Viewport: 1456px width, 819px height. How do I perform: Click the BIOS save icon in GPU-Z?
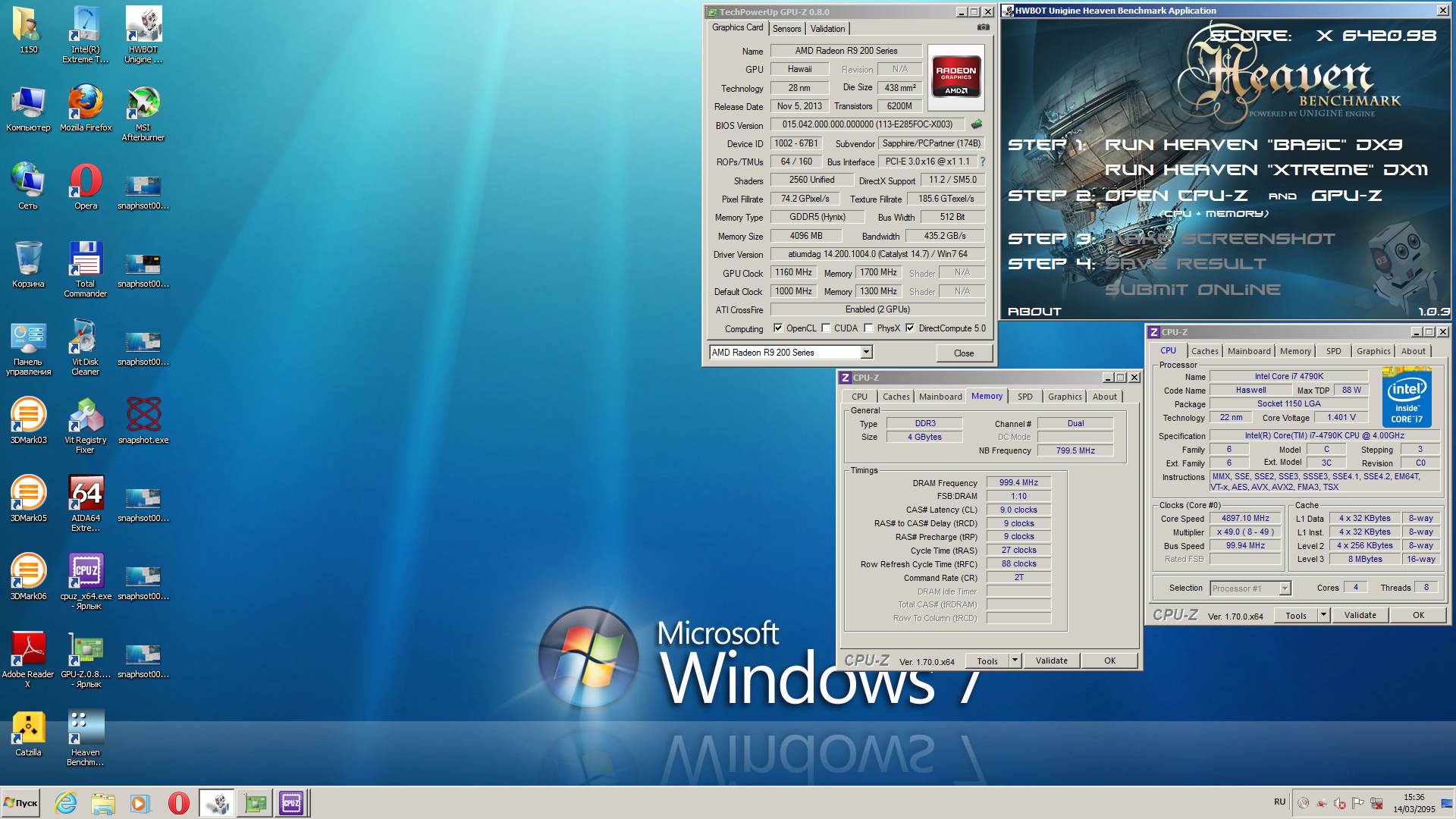[x=977, y=124]
